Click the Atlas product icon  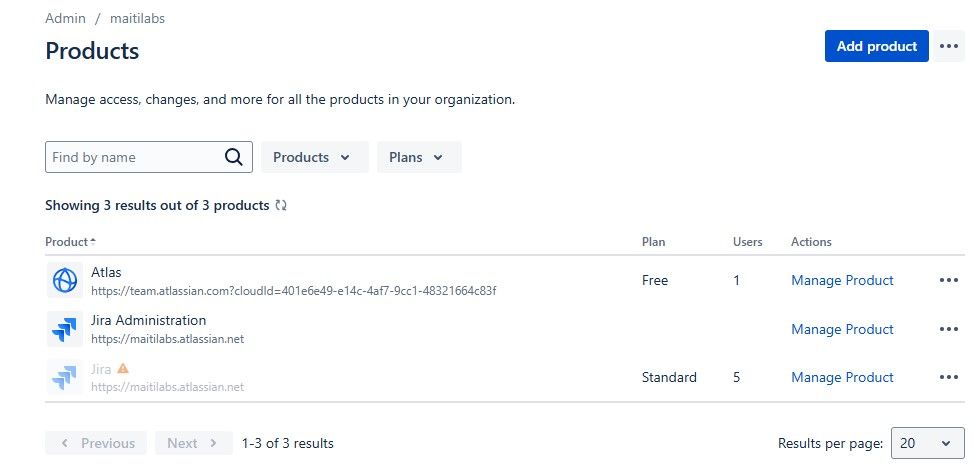(x=65, y=280)
